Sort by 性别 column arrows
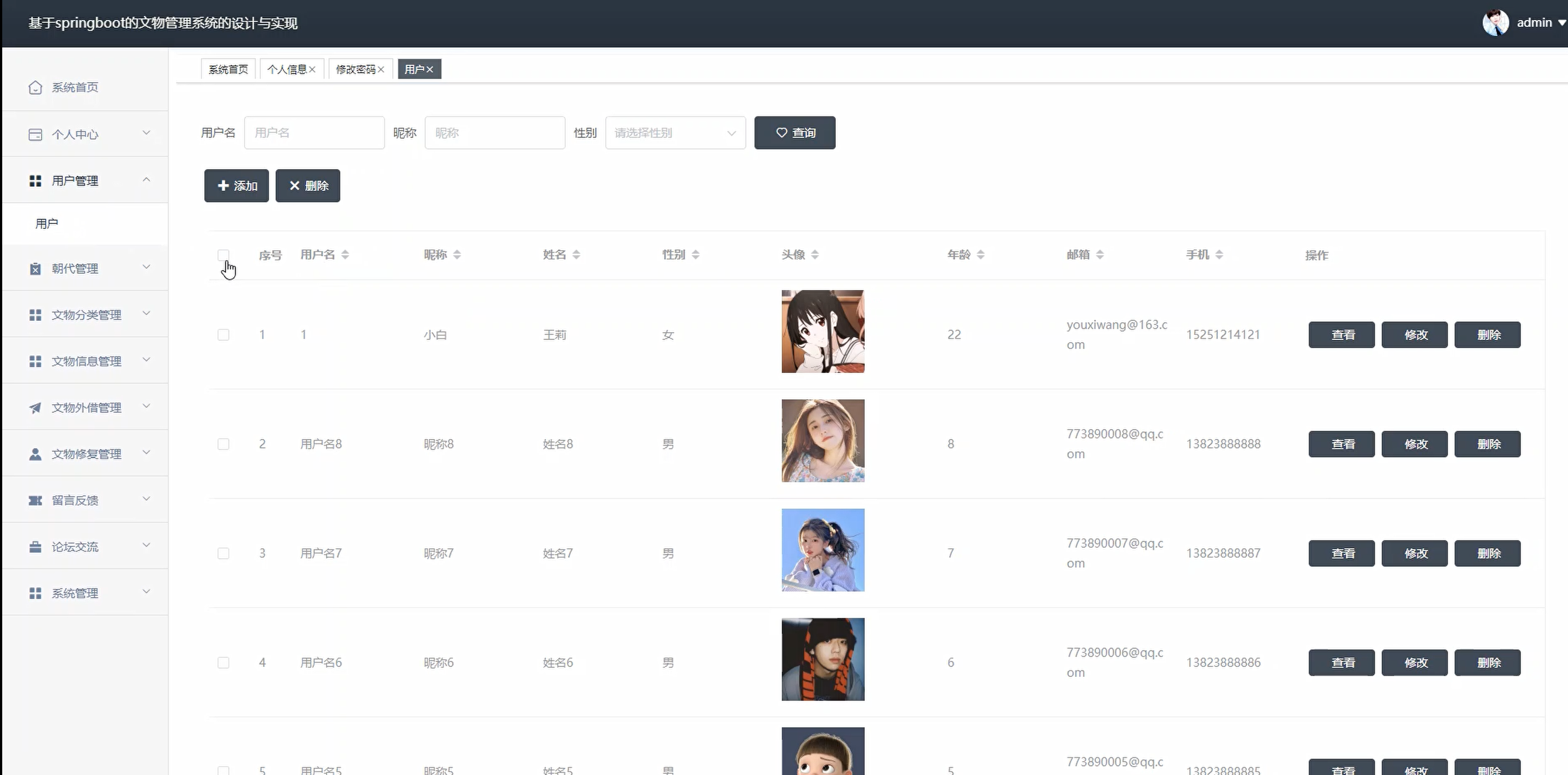Image resolution: width=1568 pixels, height=775 pixels. pos(696,255)
